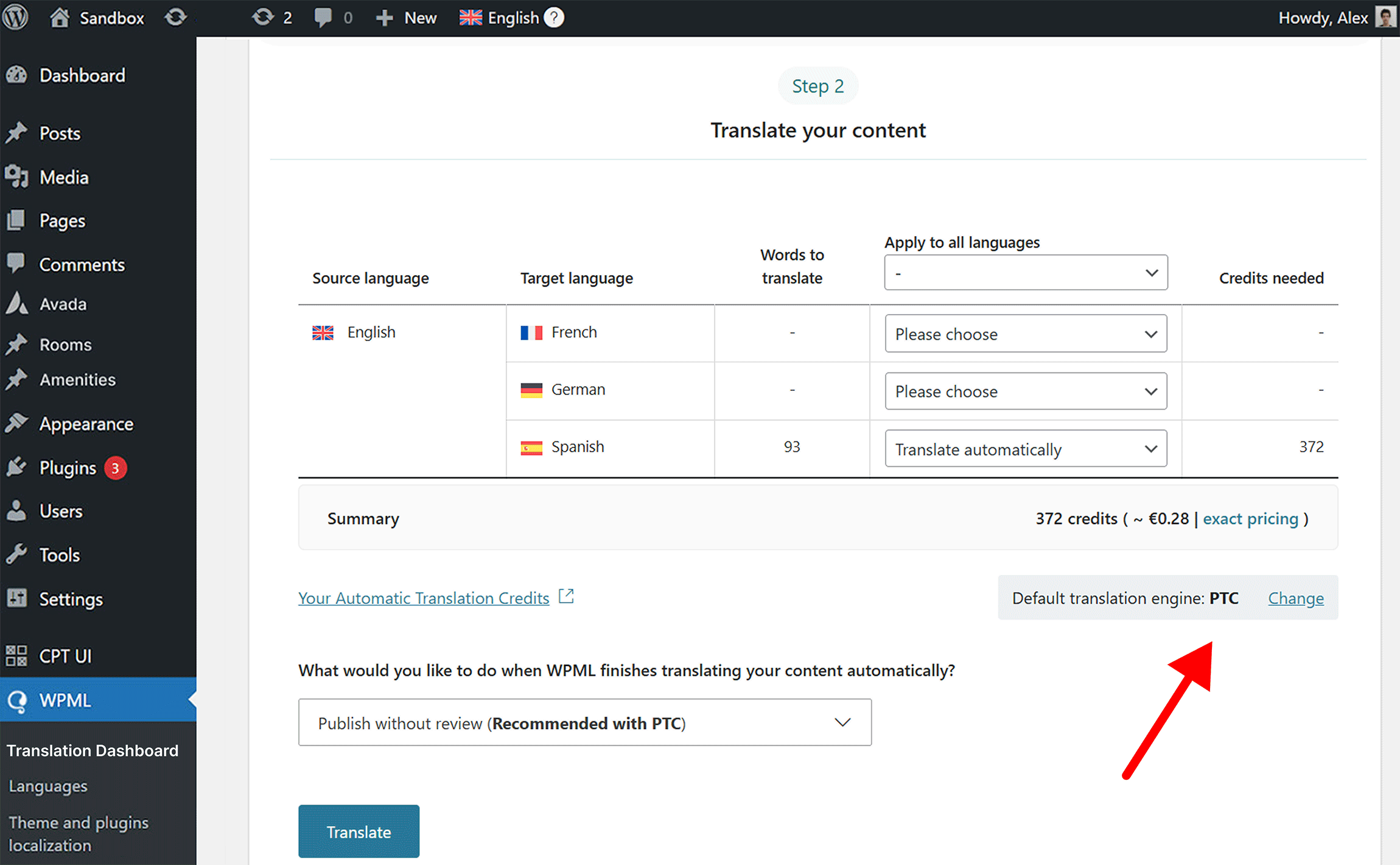This screenshot has height=865, width=1400.
Task: Click the sync icon next to Sandbox
Action: point(176,18)
